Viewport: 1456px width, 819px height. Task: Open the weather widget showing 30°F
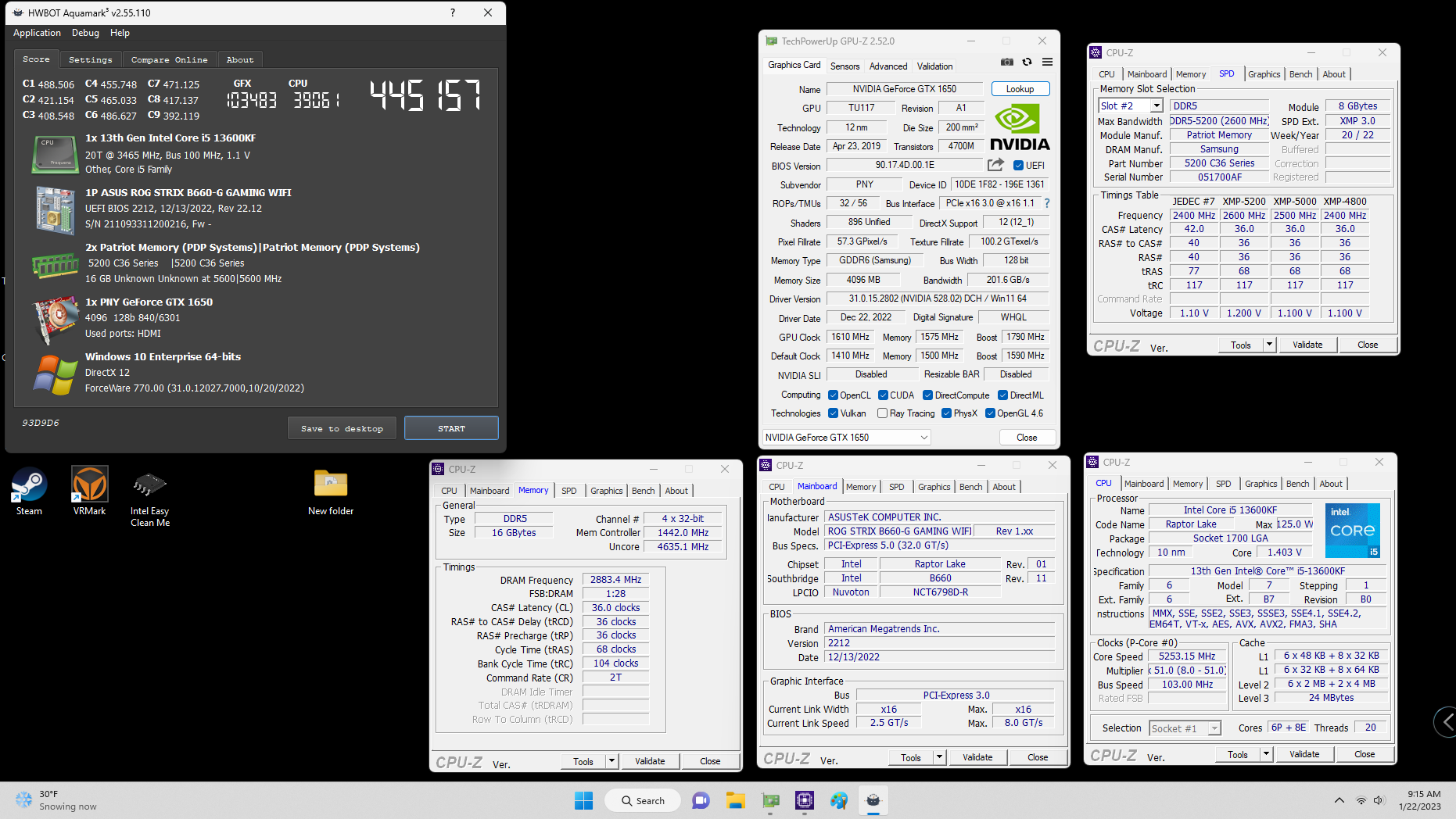[58, 800]
